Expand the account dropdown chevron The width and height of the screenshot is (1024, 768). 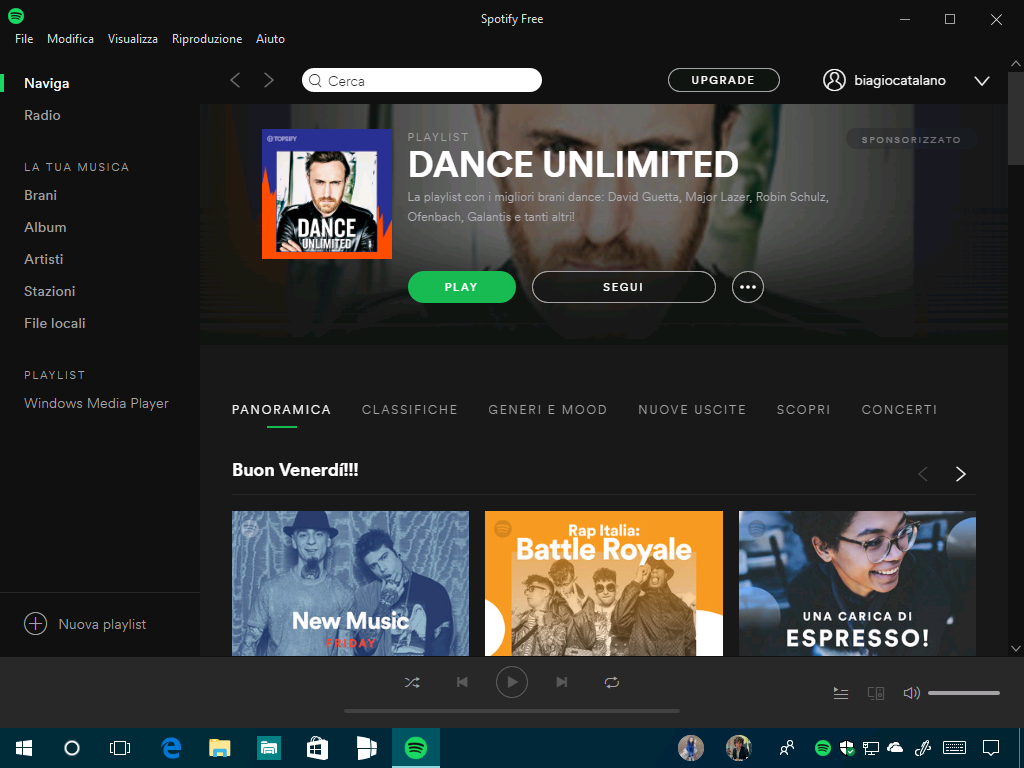tap(982, 81)
